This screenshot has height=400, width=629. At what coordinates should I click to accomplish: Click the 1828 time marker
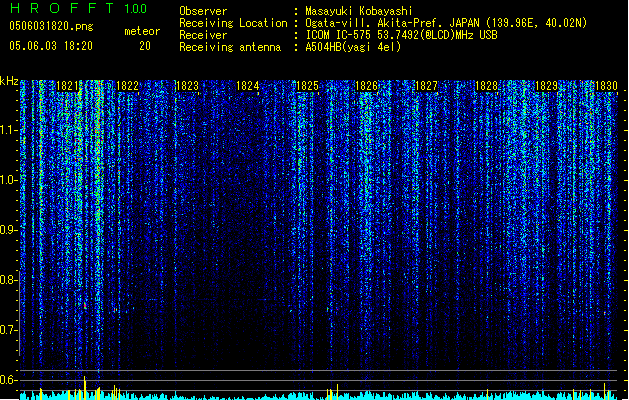[486, 86]
